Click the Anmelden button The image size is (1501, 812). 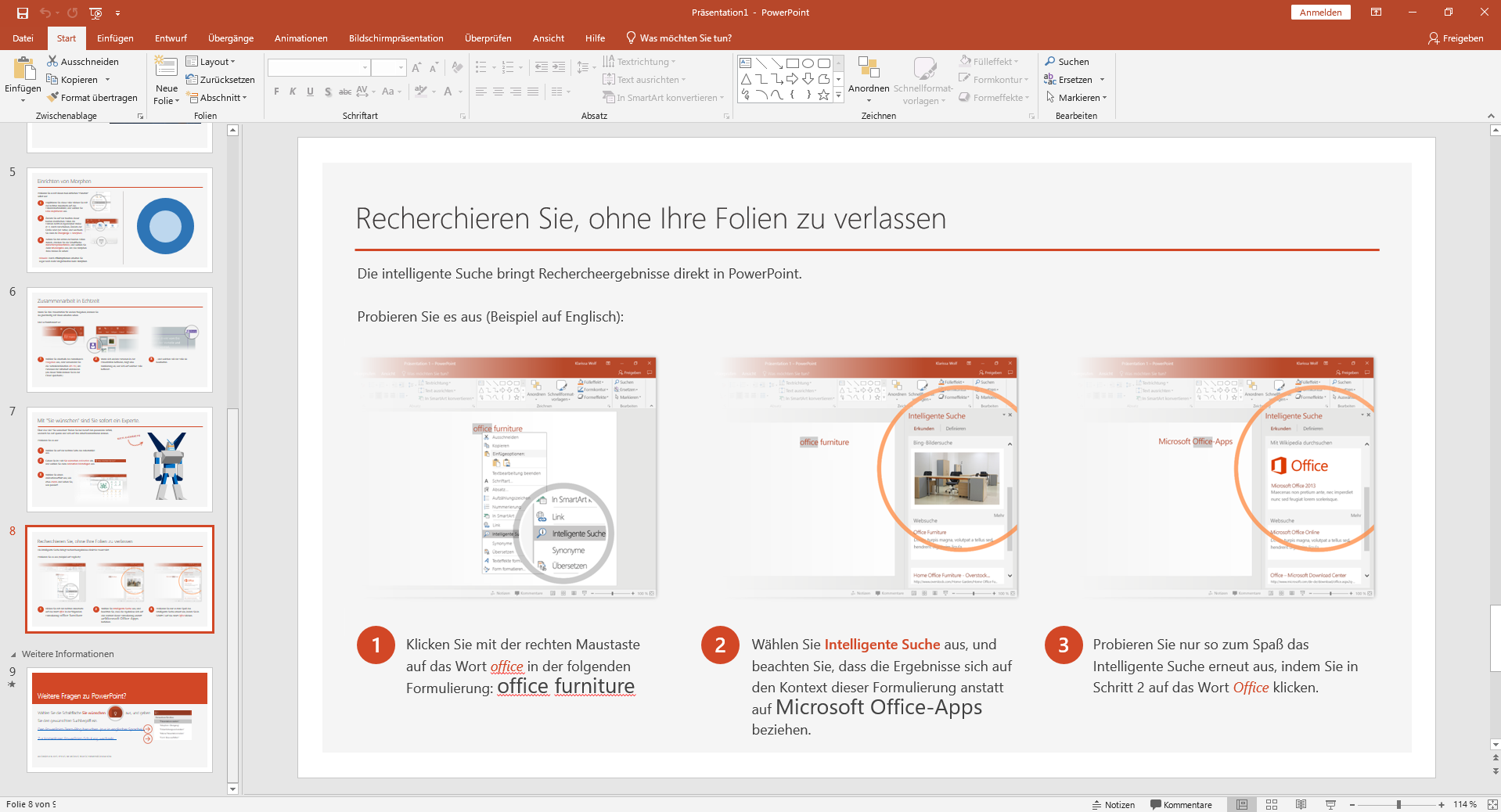1320,13
